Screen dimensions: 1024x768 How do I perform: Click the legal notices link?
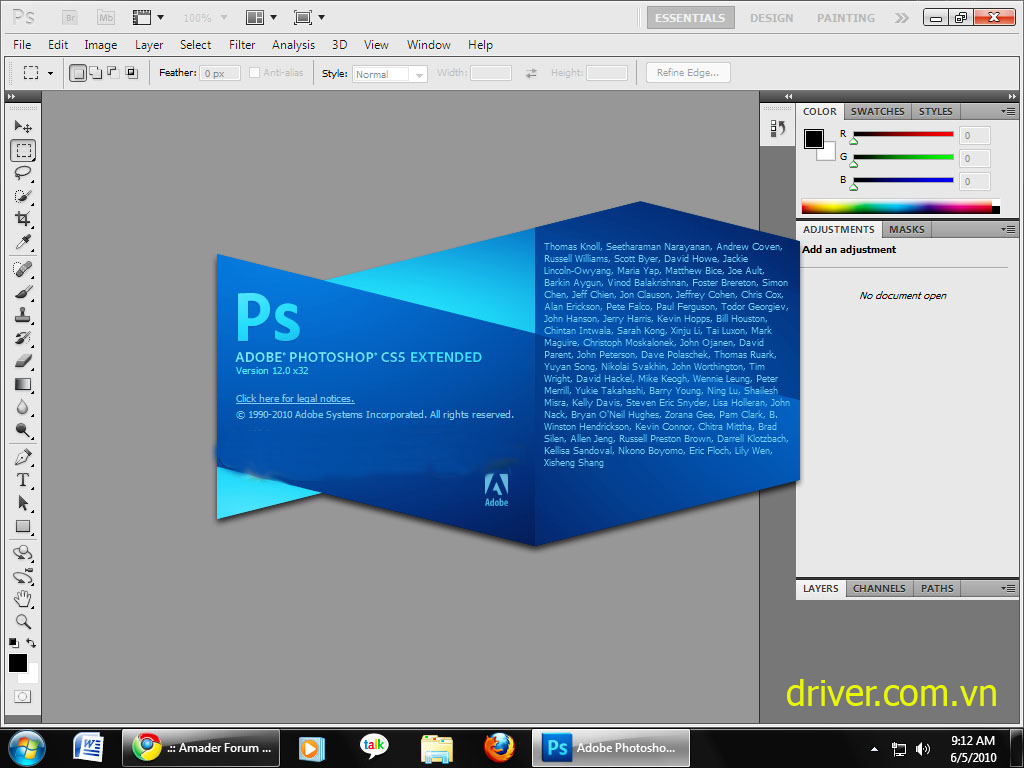click(294, 399)
